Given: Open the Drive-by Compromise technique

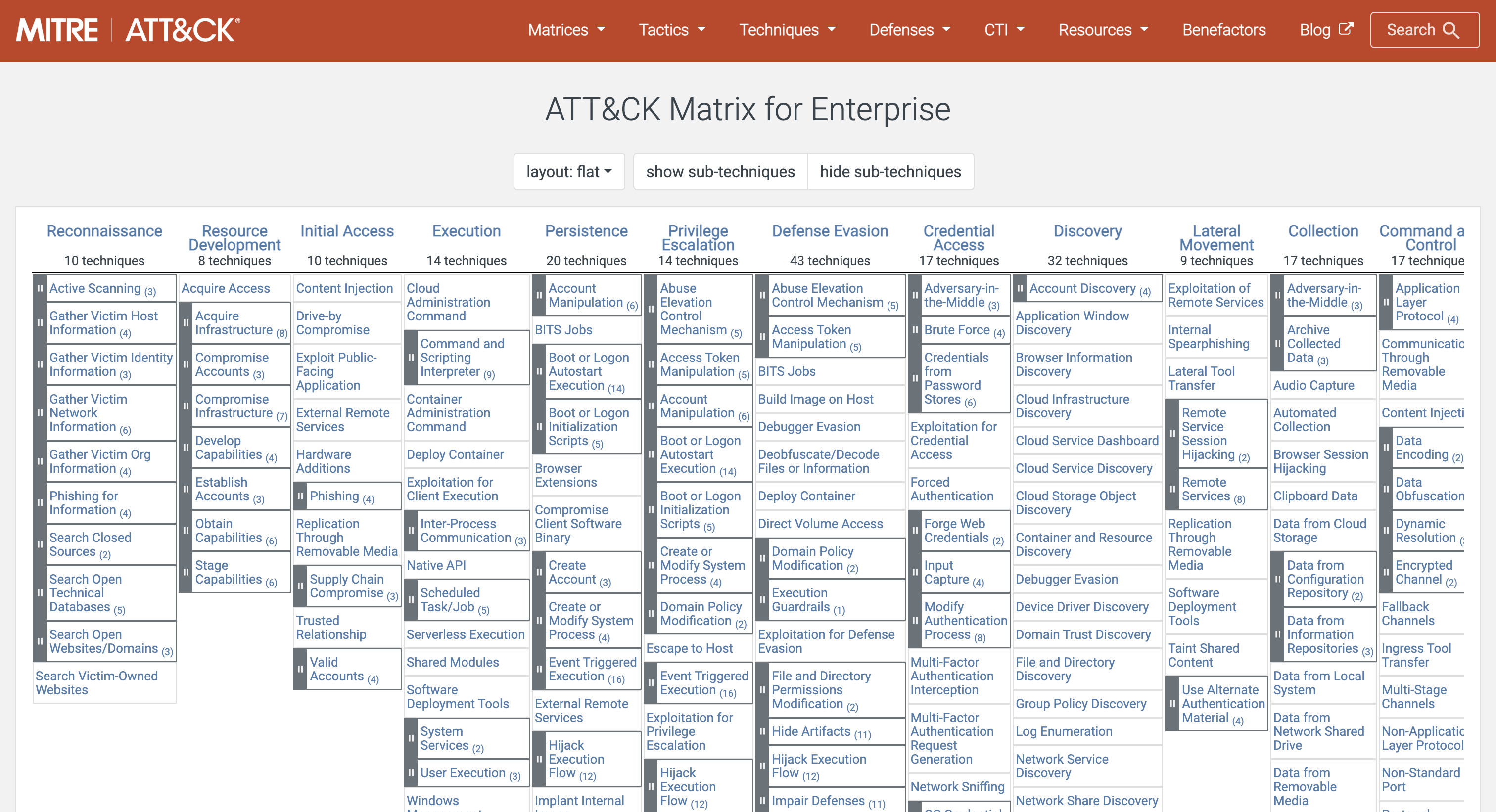Looking at the screenshot, I should coord(333,323).
